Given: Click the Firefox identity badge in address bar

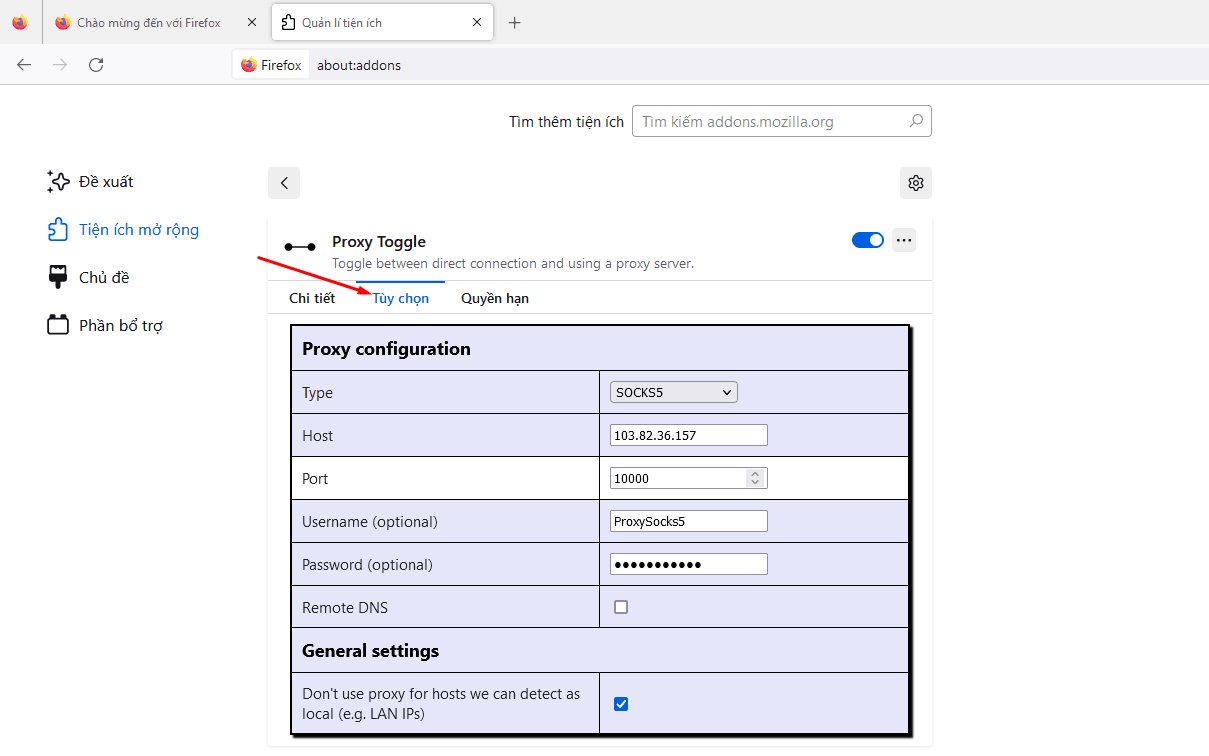Looking at the screenshot, I should pos(271,65).
